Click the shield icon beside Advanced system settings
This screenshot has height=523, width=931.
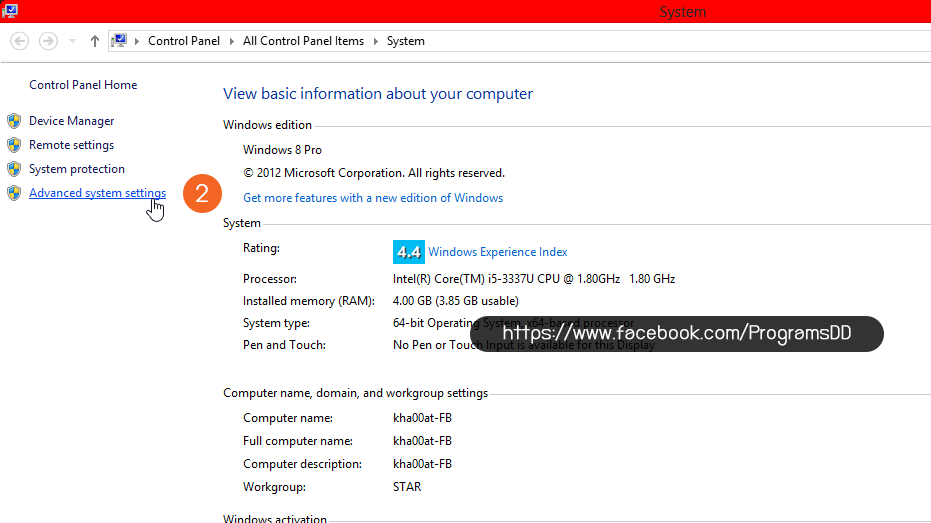pyautogui.click(x=14, y=193)
